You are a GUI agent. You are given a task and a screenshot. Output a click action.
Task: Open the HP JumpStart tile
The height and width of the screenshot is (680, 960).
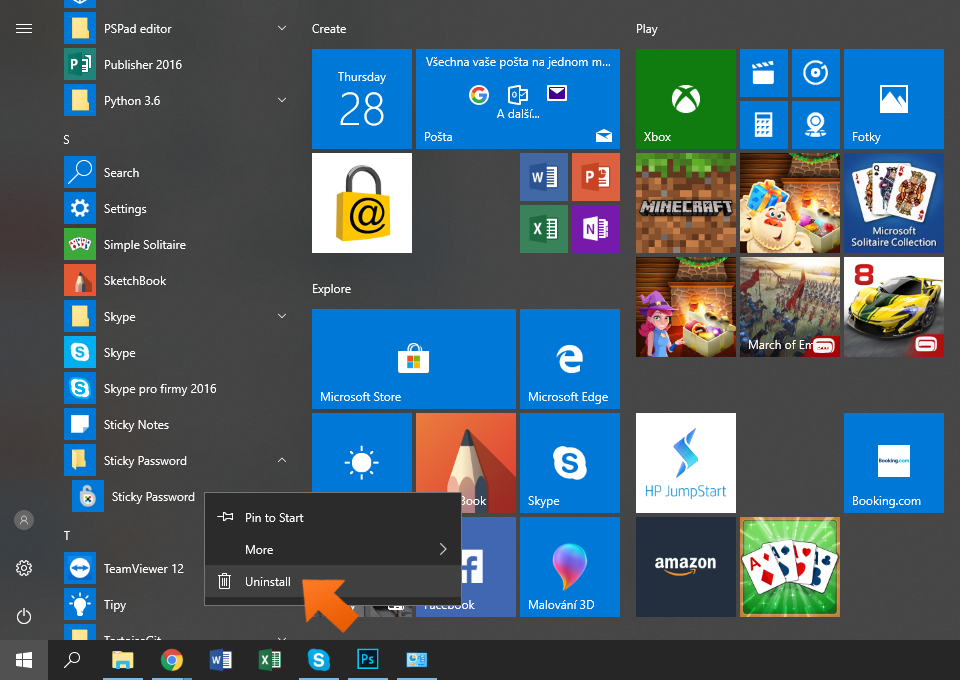[686, 463]
